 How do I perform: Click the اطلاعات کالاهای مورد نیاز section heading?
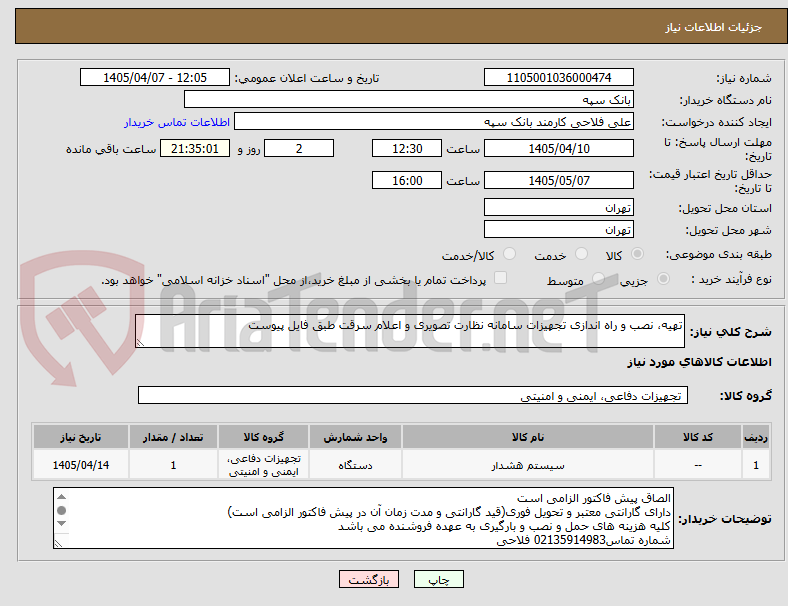[x=699, y=362]
